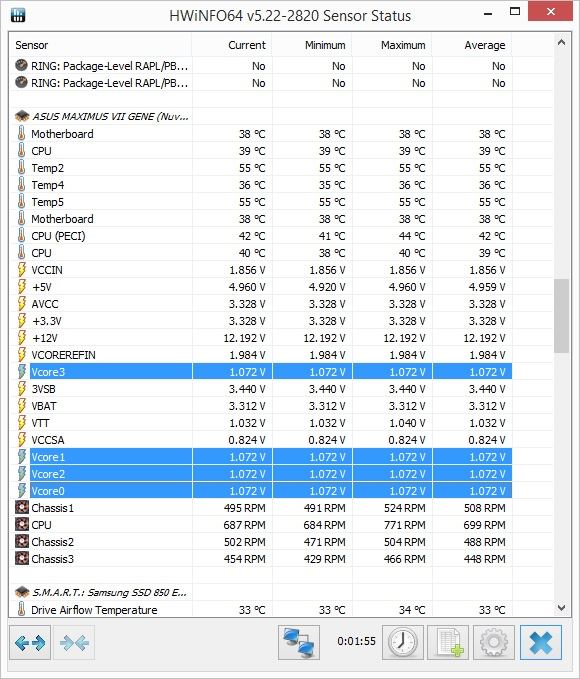Click the 44 °C CPU (PECI) maximum value

[x=412, y=236]
